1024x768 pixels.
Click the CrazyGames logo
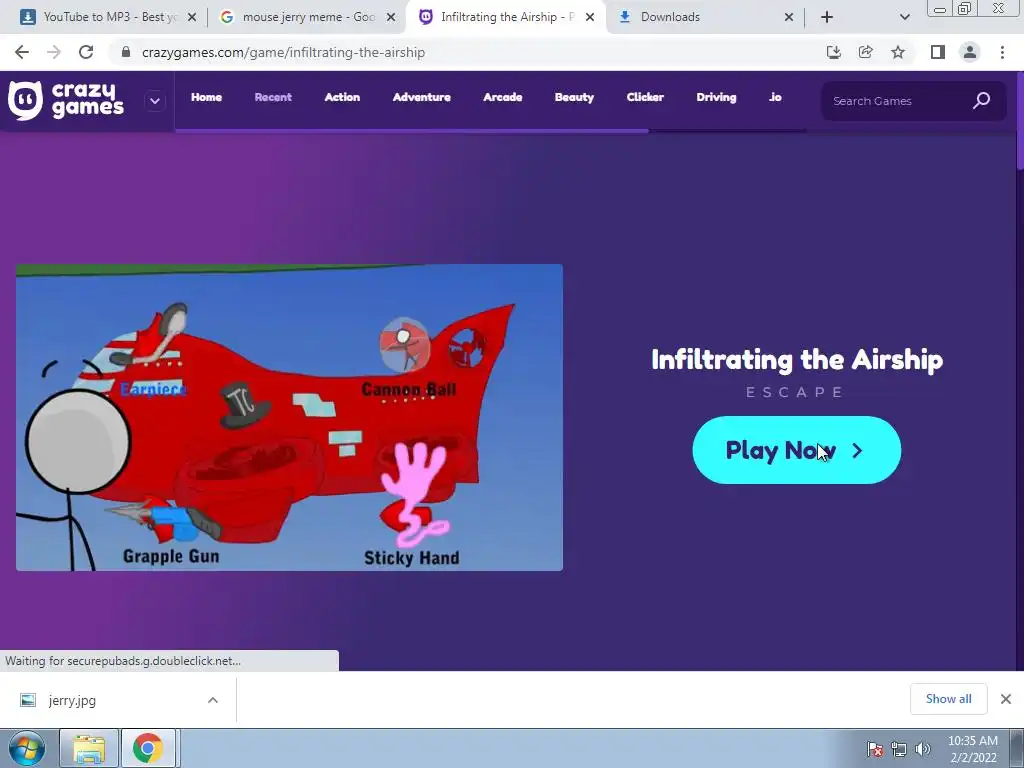click(65, 101)
